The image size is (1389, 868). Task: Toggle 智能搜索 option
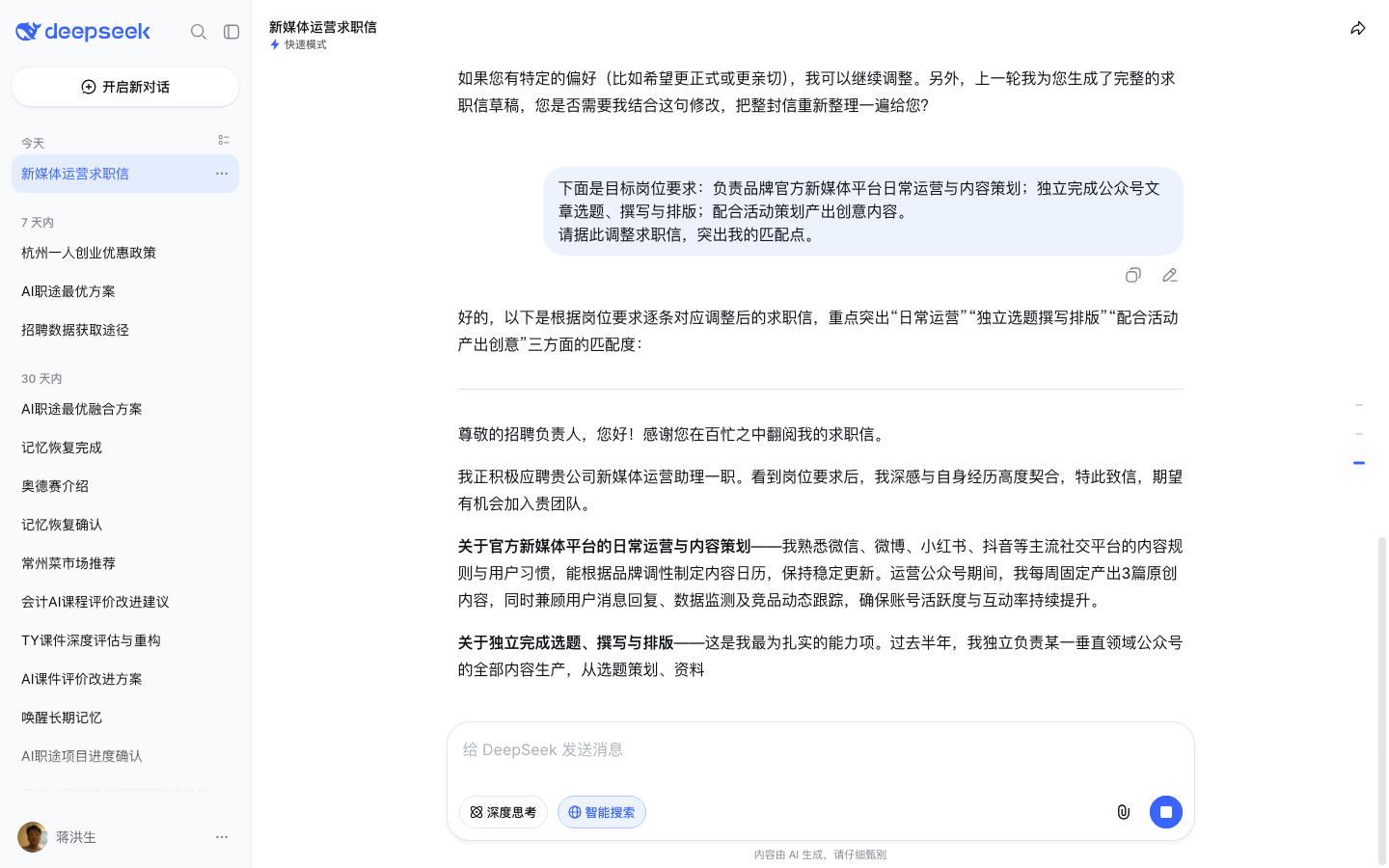(602, 812)
